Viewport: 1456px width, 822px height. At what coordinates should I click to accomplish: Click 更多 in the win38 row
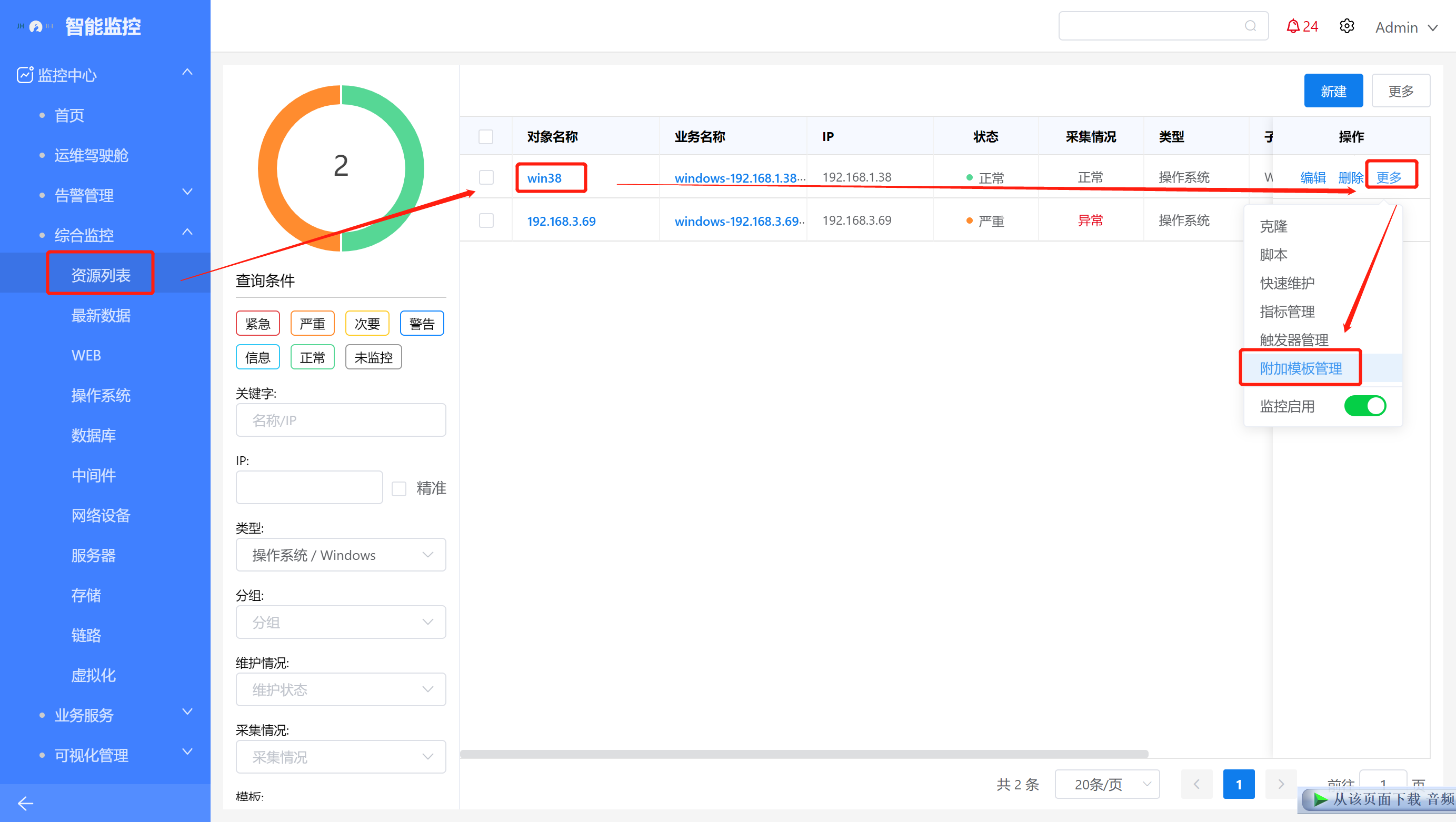click(x=1389, y=177)
